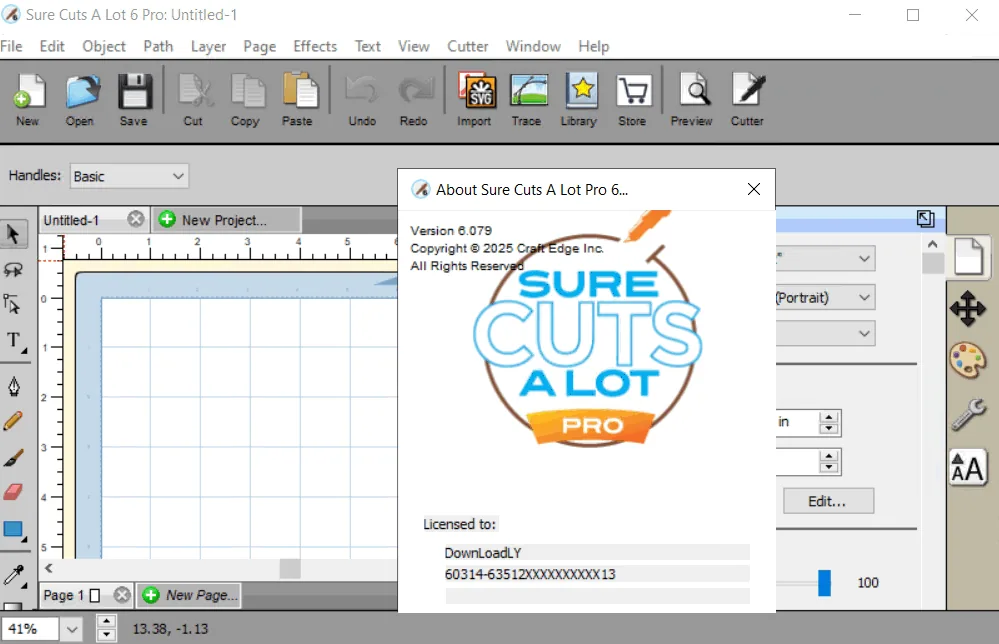The image size is (999, 644).
Task: Select the arrow Selection tool
Action: (x=13, y=234)
